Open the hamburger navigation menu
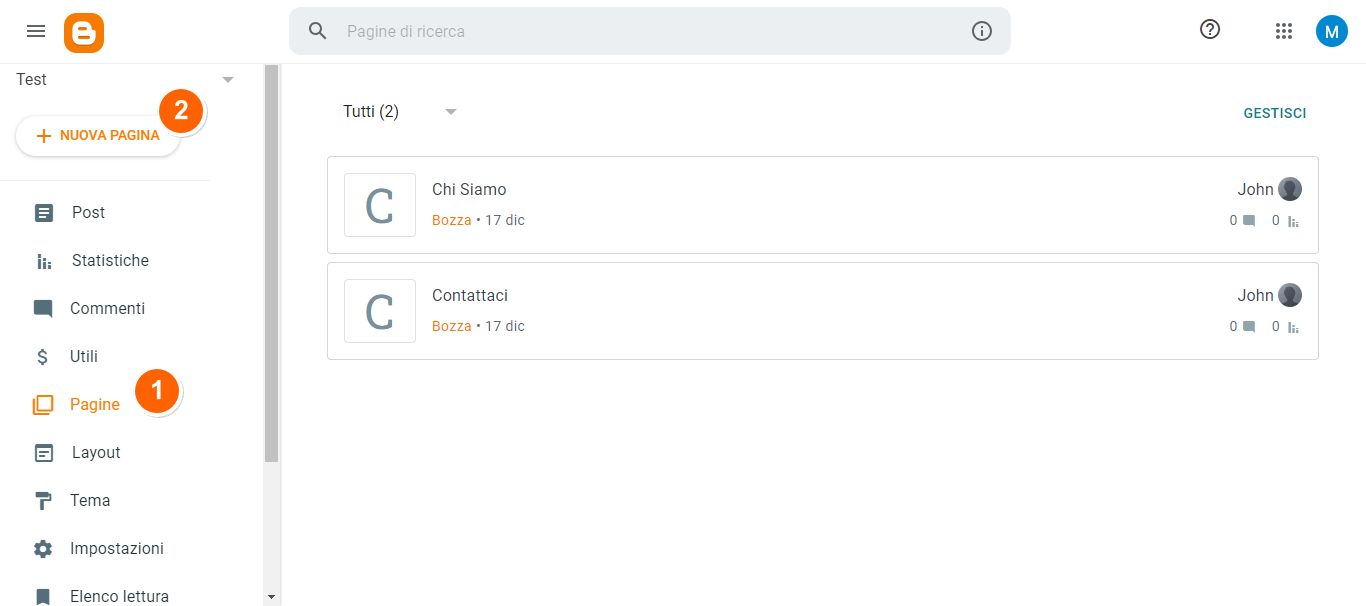1366x606 pixels. click(36, 31)
